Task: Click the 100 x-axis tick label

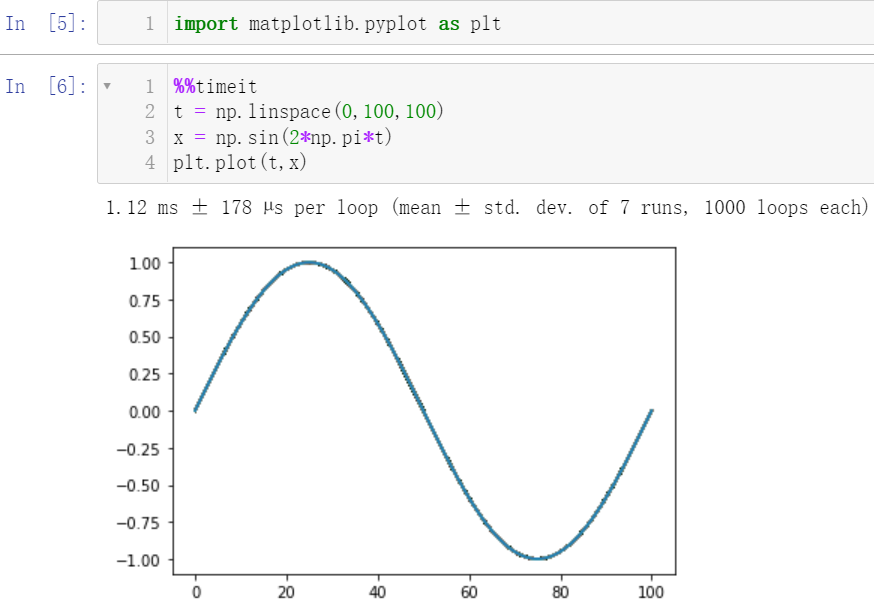Action: pos(651,592)
